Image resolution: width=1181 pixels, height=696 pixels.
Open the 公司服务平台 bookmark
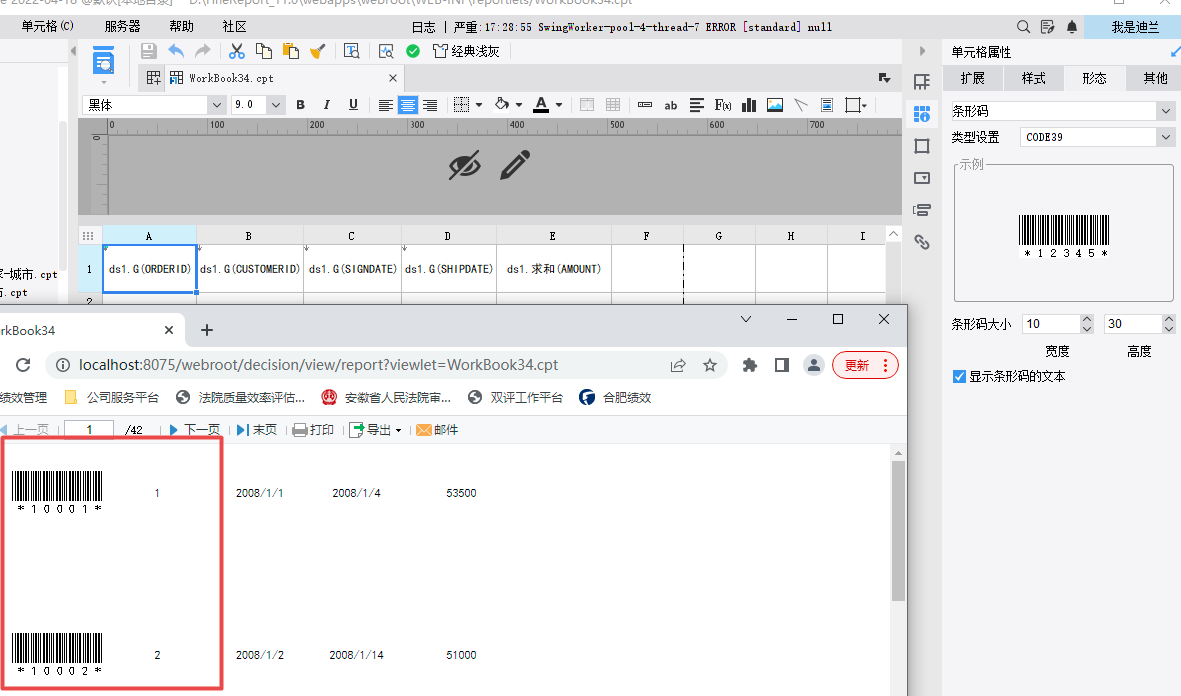coord(112,398)
